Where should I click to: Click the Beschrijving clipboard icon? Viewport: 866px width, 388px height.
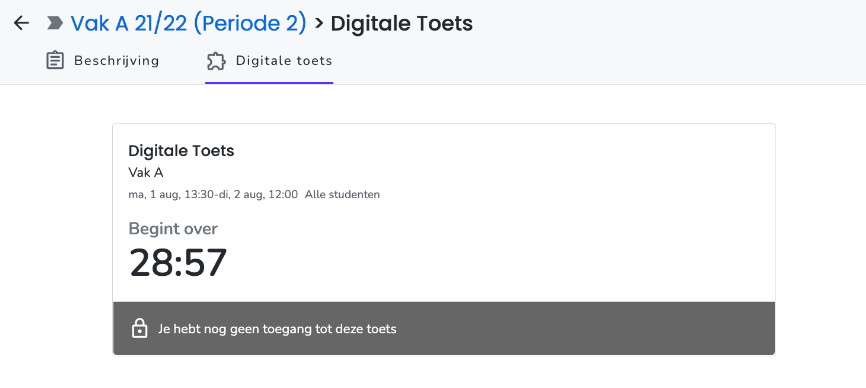(x=55, y=61)
